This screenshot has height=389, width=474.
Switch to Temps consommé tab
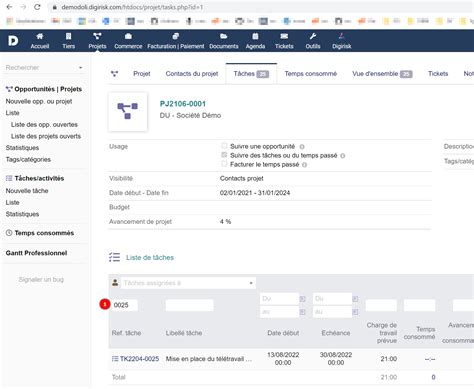pyautogui.click(x=311, y=74)
